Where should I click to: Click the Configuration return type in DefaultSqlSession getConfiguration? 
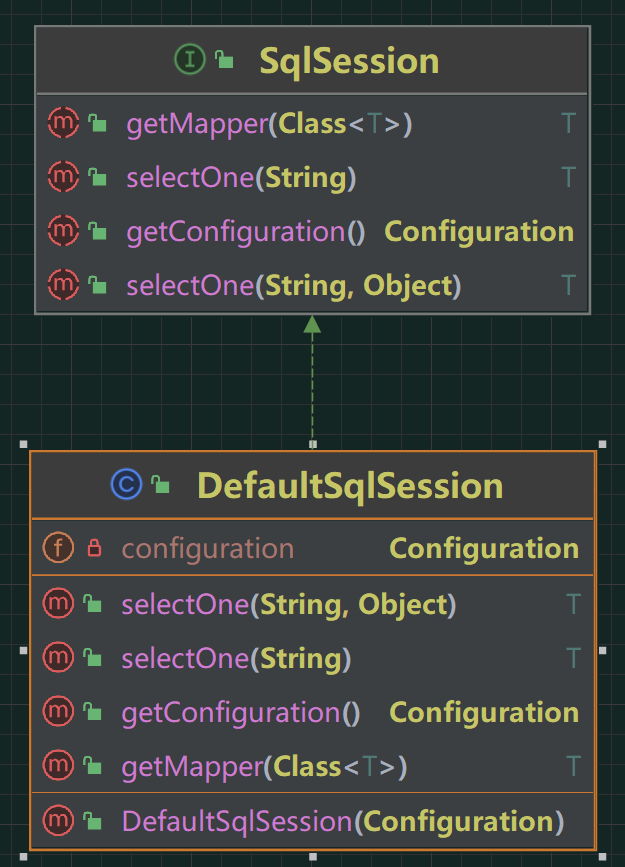(x=484, y=712)
